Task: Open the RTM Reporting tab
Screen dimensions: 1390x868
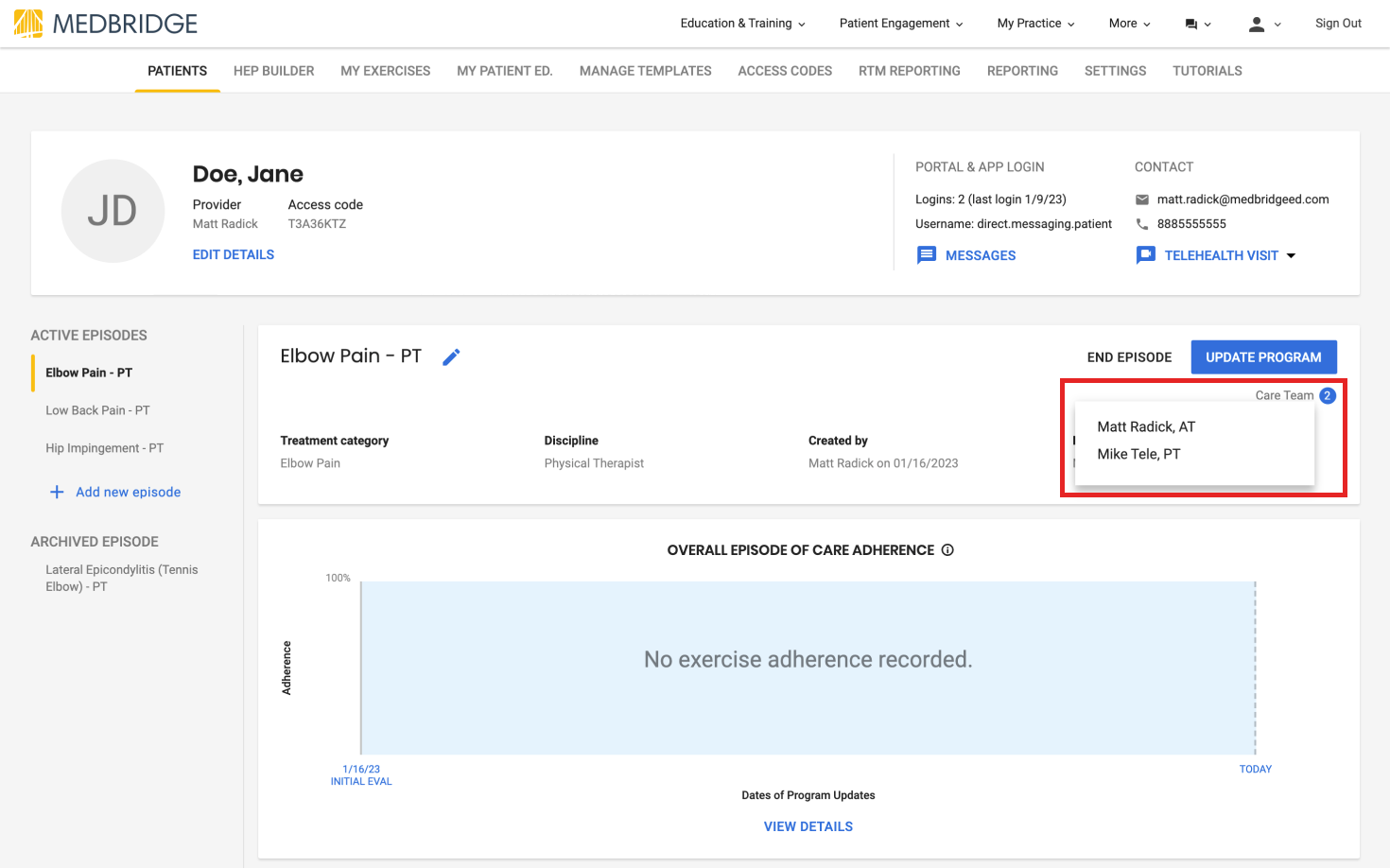Action: click(x=910, y=71)
